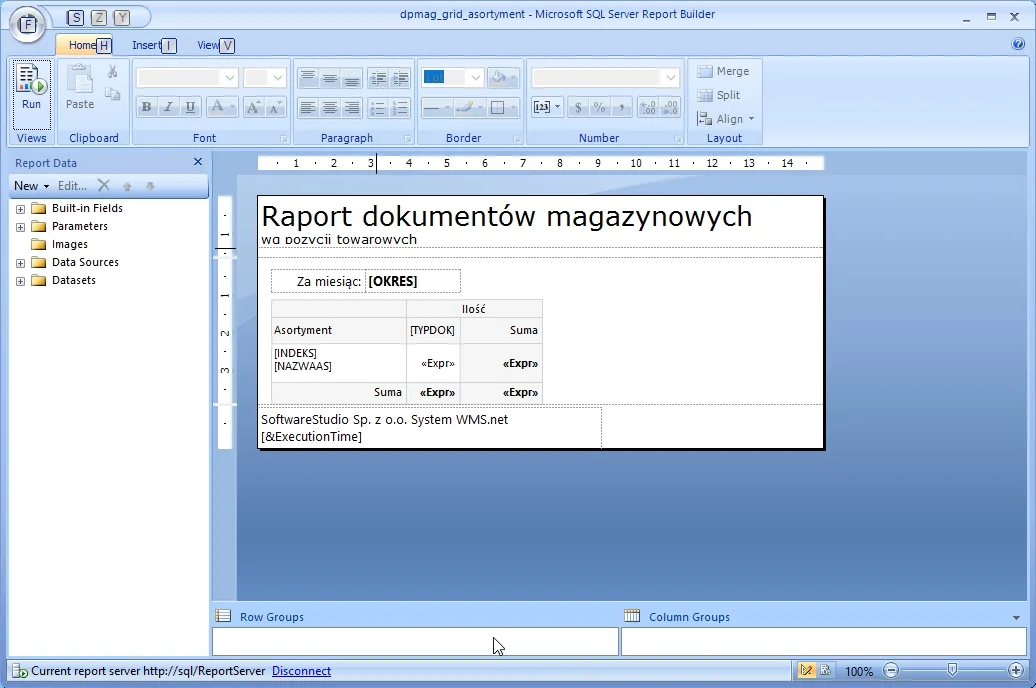Align text right
1036x688 pixels.
(x=352, y=107)
